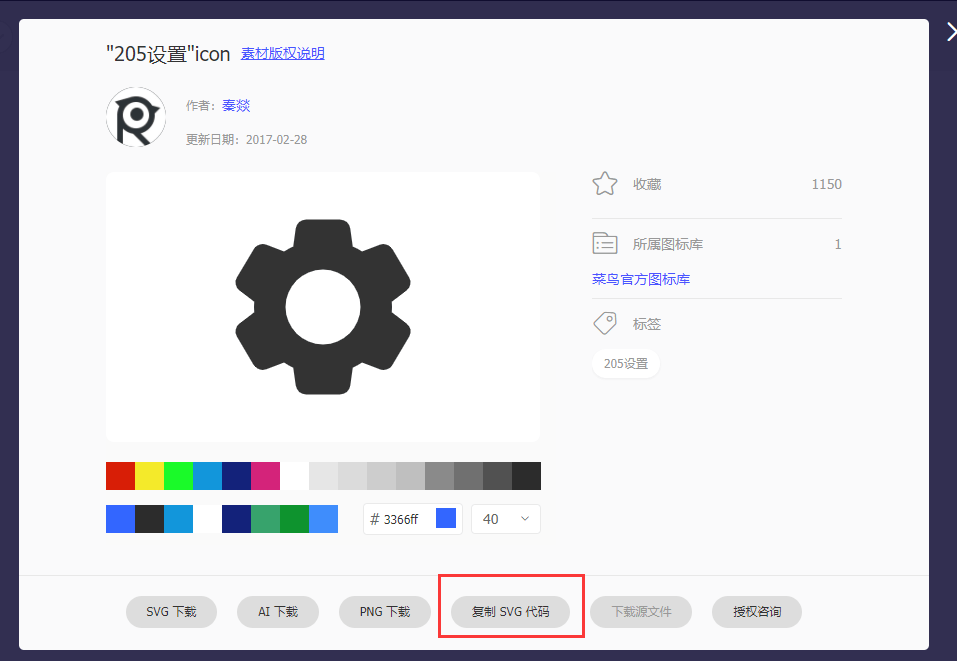Expand the size selector chevron
This screenshot has height=661, width=957.
click(x=524, y=519)
